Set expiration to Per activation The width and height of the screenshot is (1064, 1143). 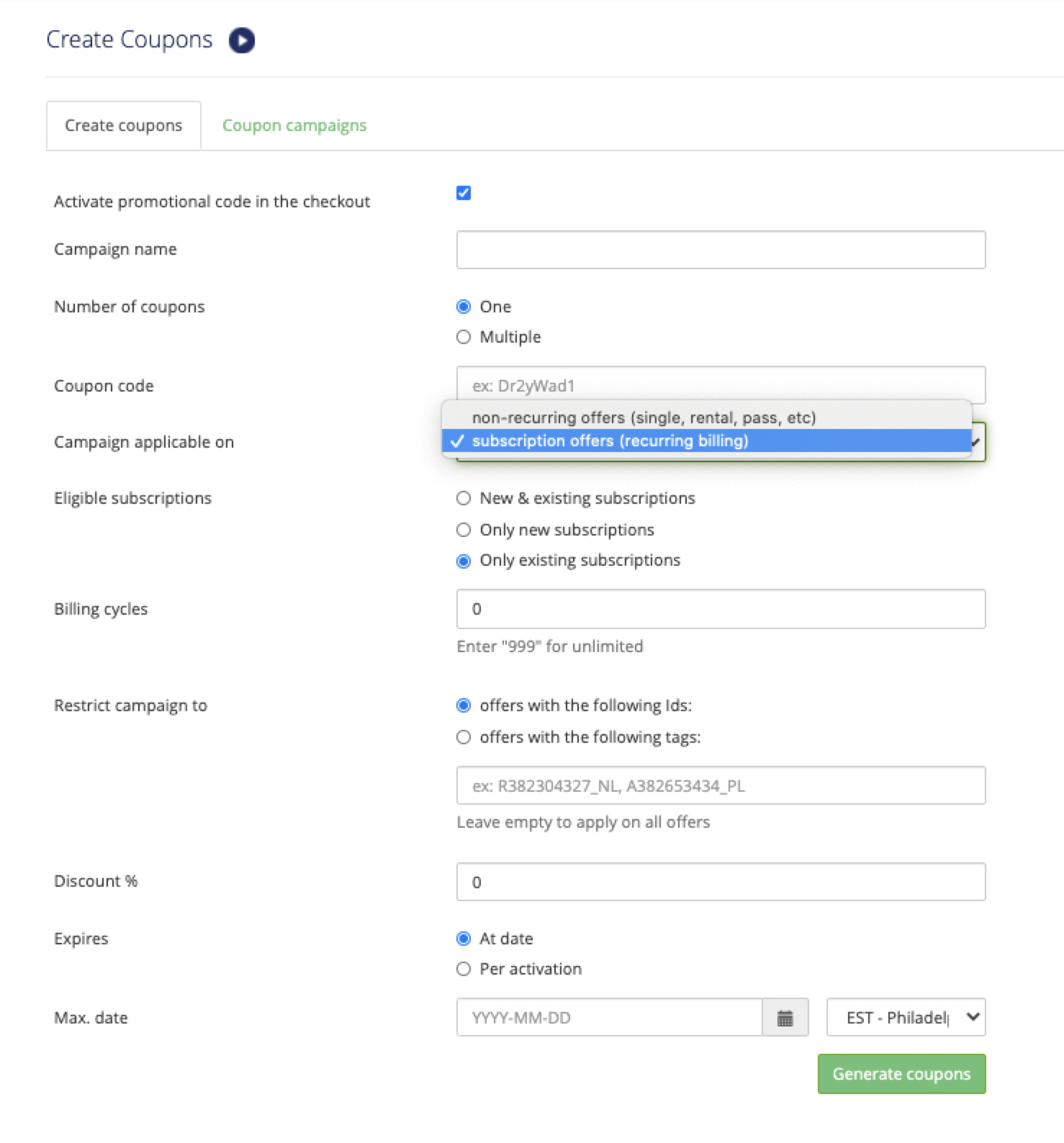(x=464, y=969)
